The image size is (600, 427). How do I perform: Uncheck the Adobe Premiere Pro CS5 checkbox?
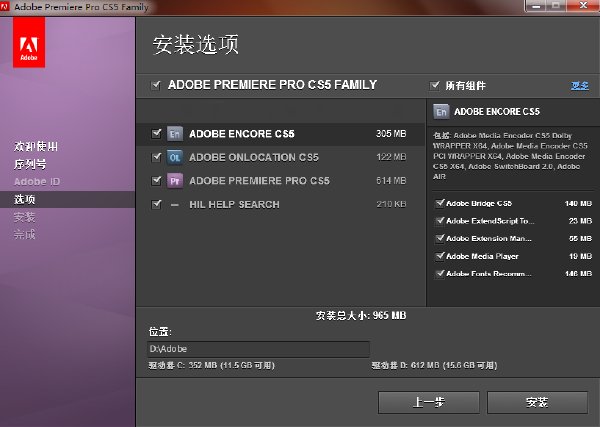click(x=156, y=180)
